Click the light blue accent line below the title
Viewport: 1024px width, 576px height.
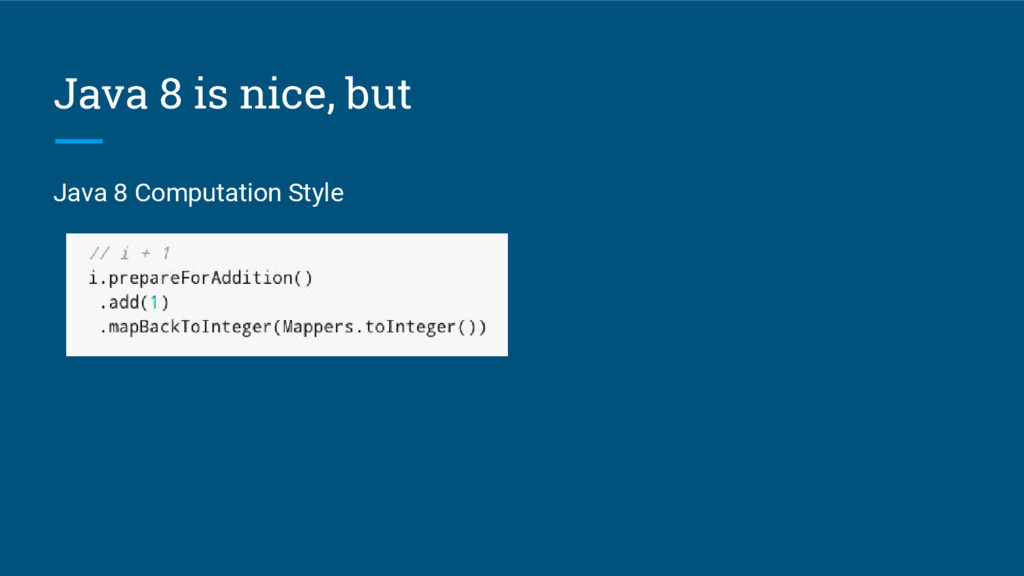point(78,141)
